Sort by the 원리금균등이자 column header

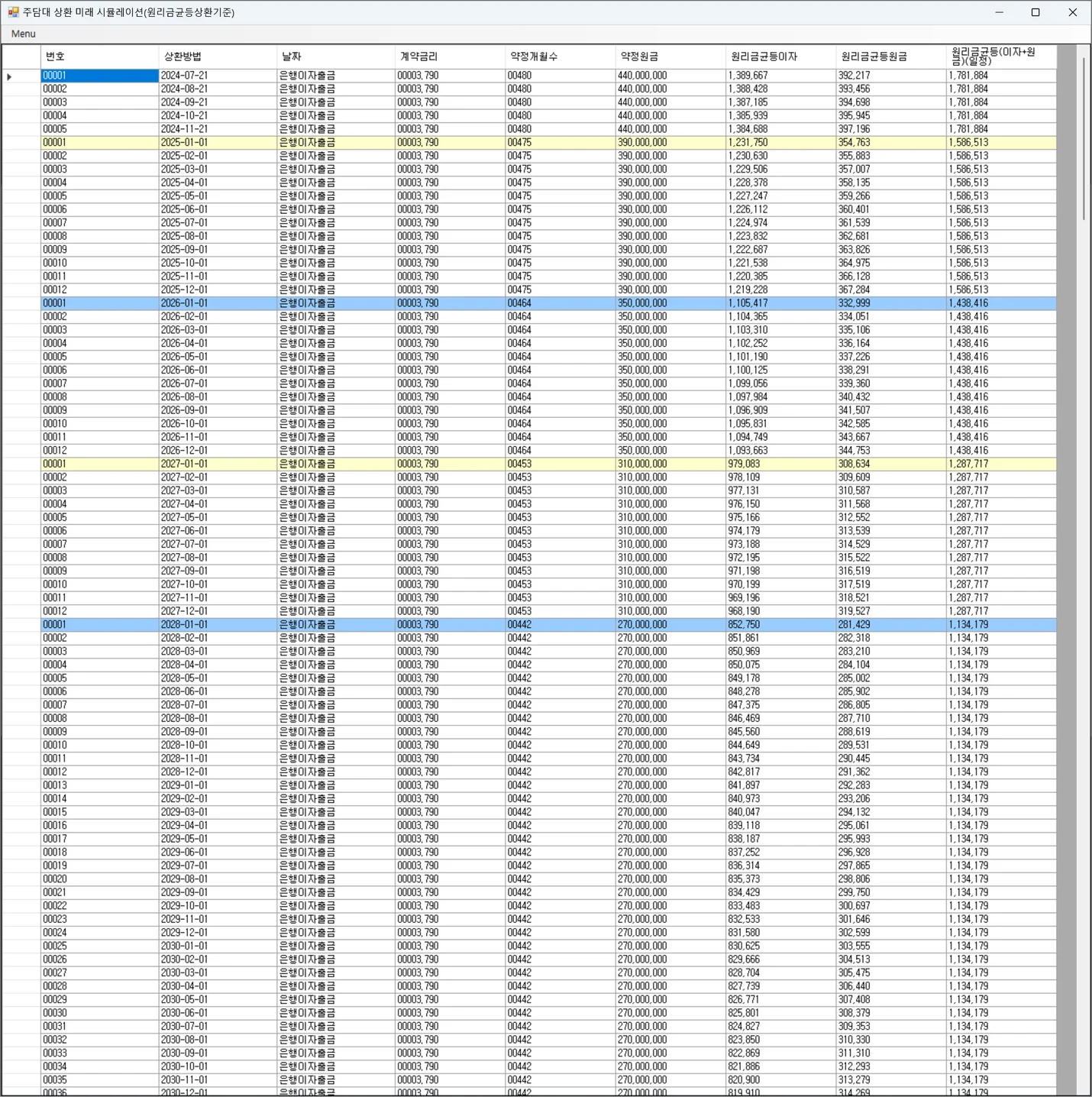[780, 57]
